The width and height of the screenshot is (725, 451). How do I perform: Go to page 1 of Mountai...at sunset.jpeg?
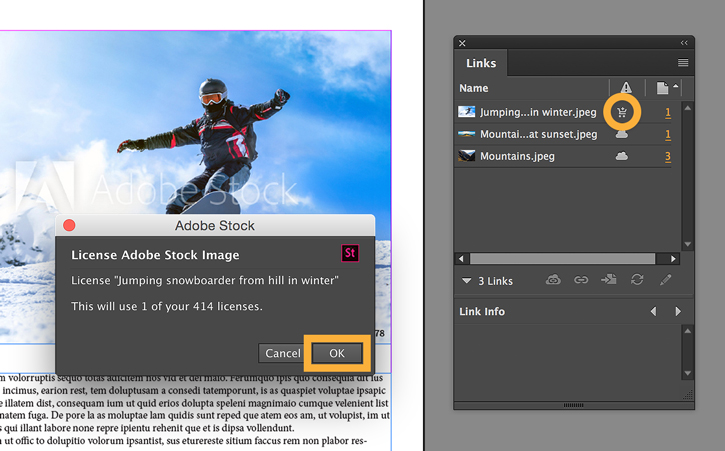pos(668,135)
